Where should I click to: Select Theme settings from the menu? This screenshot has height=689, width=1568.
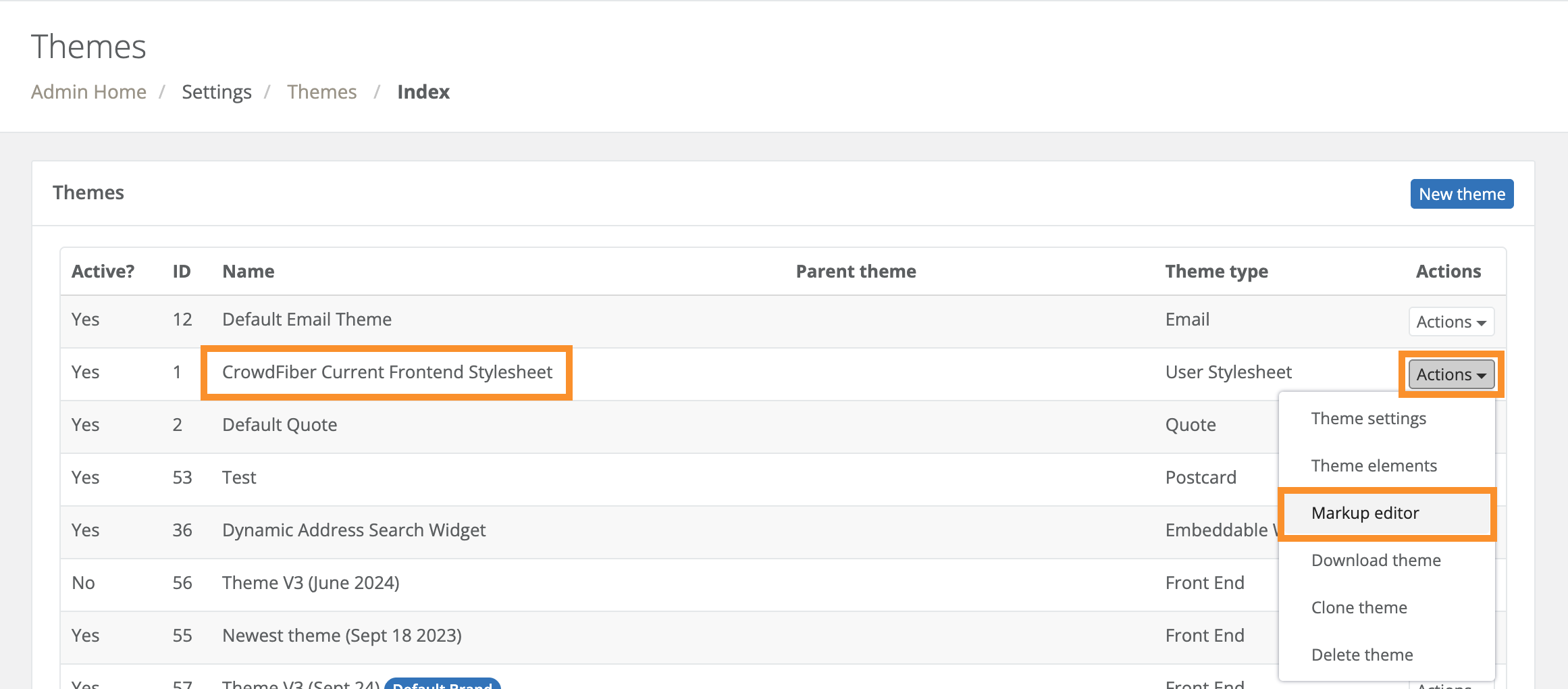[x=1368, y=419]
